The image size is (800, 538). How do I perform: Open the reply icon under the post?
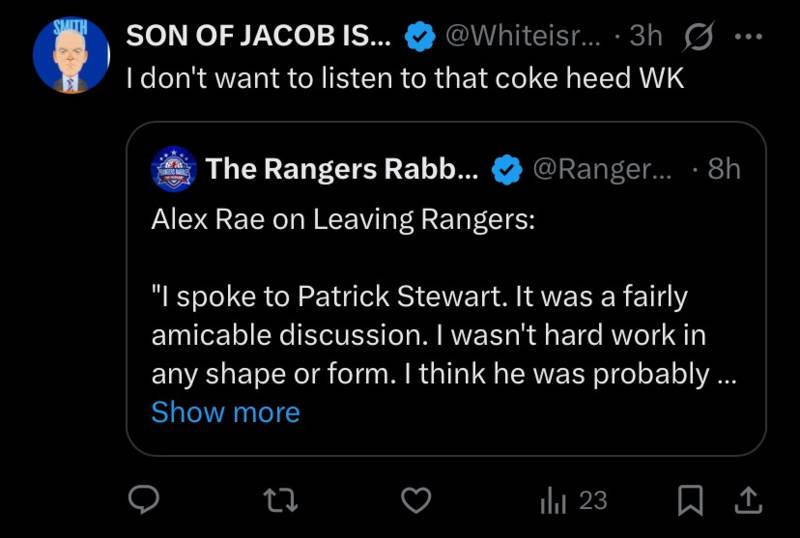click(147, 499)
